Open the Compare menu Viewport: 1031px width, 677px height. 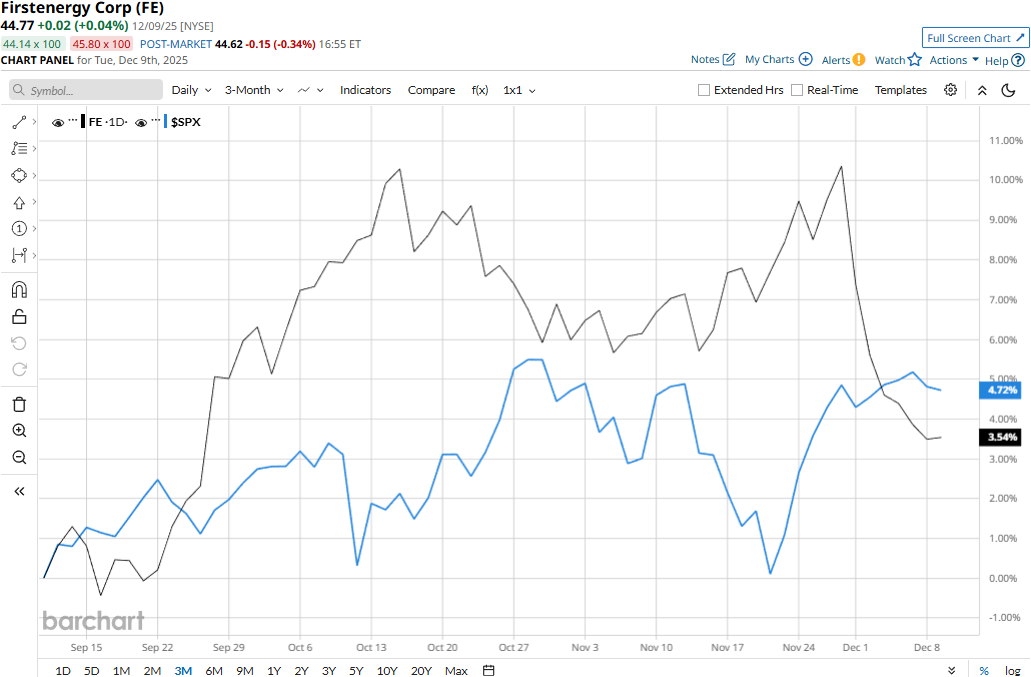tap(431, 90)
